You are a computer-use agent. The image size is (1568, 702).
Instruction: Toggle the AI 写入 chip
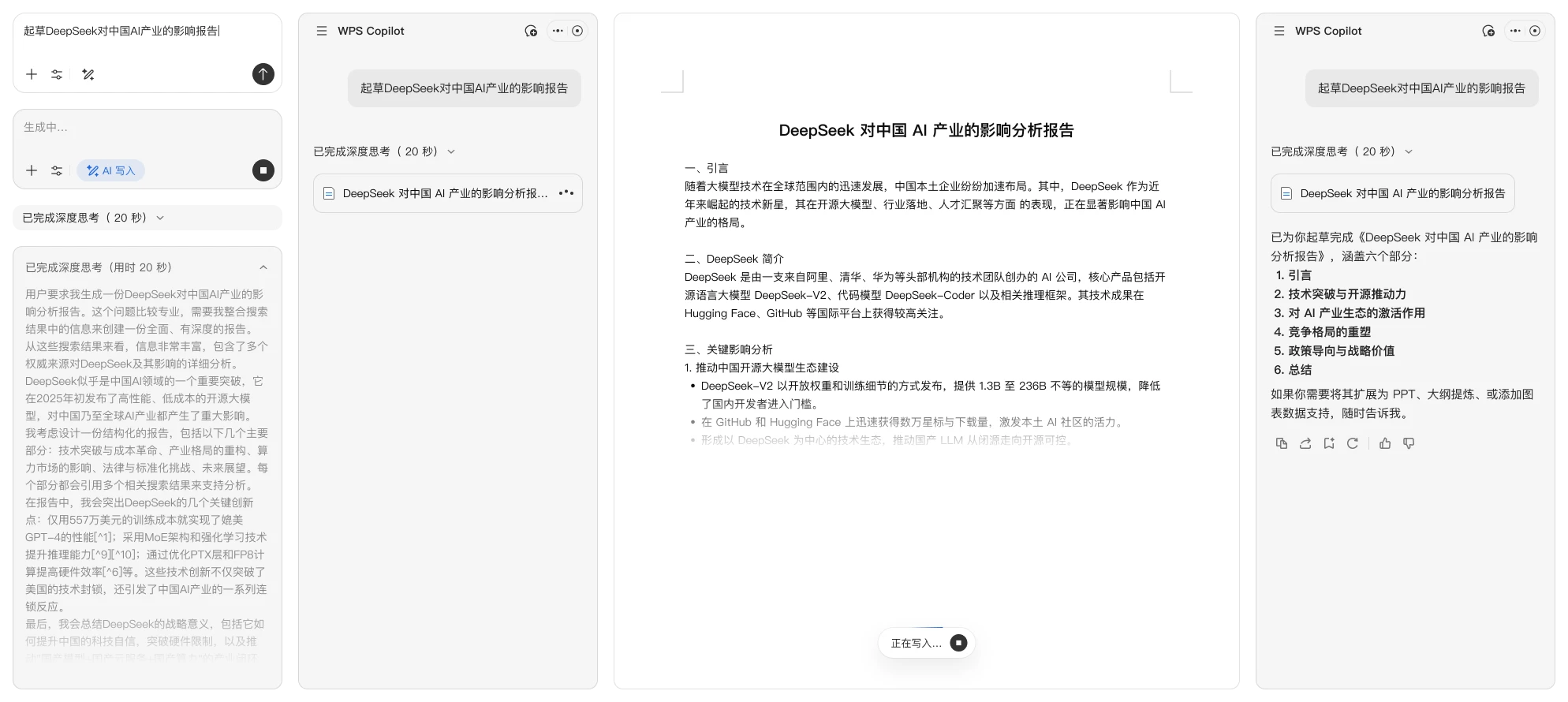[111, 170]
